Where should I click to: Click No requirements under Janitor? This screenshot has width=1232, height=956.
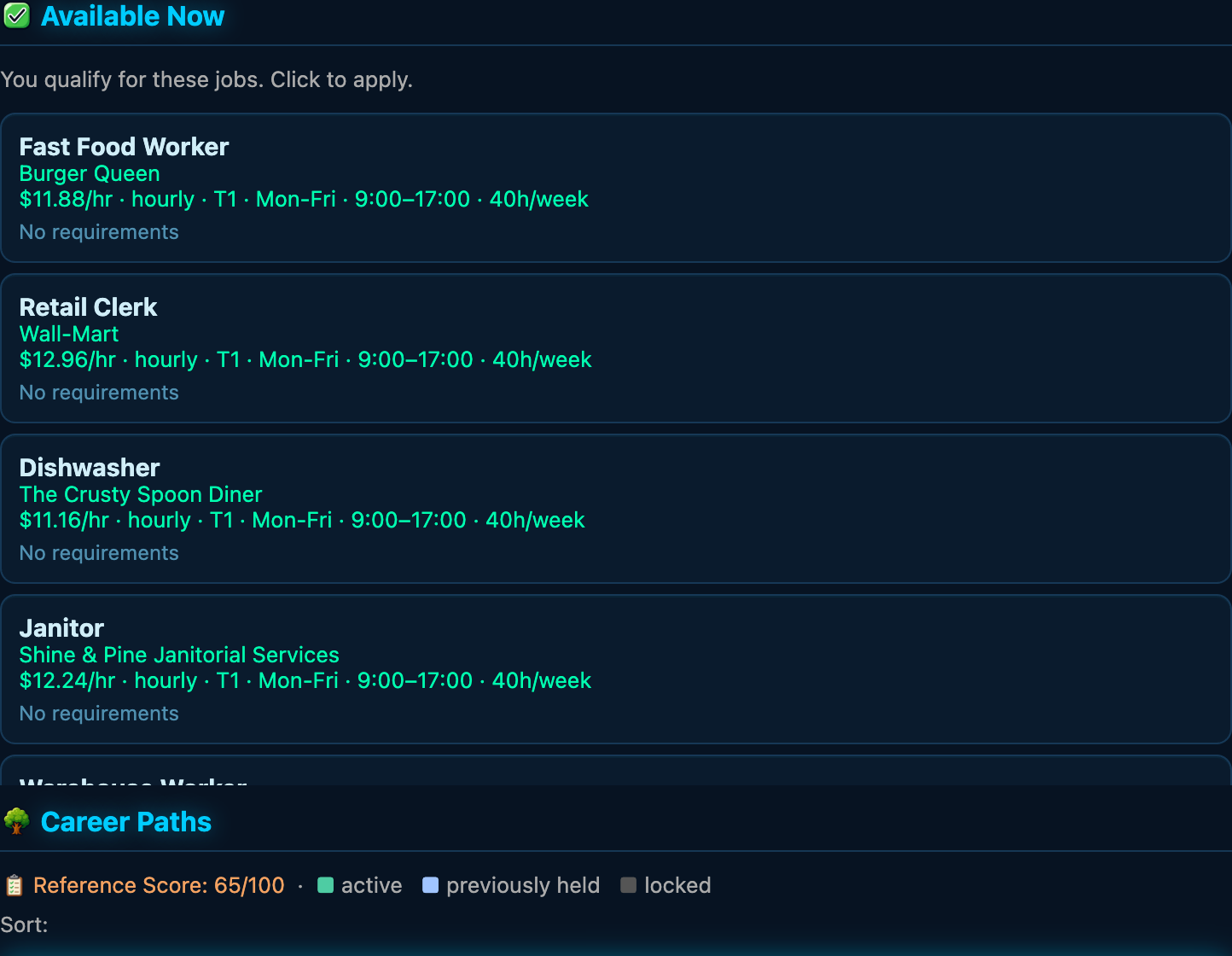click(99, 714)
